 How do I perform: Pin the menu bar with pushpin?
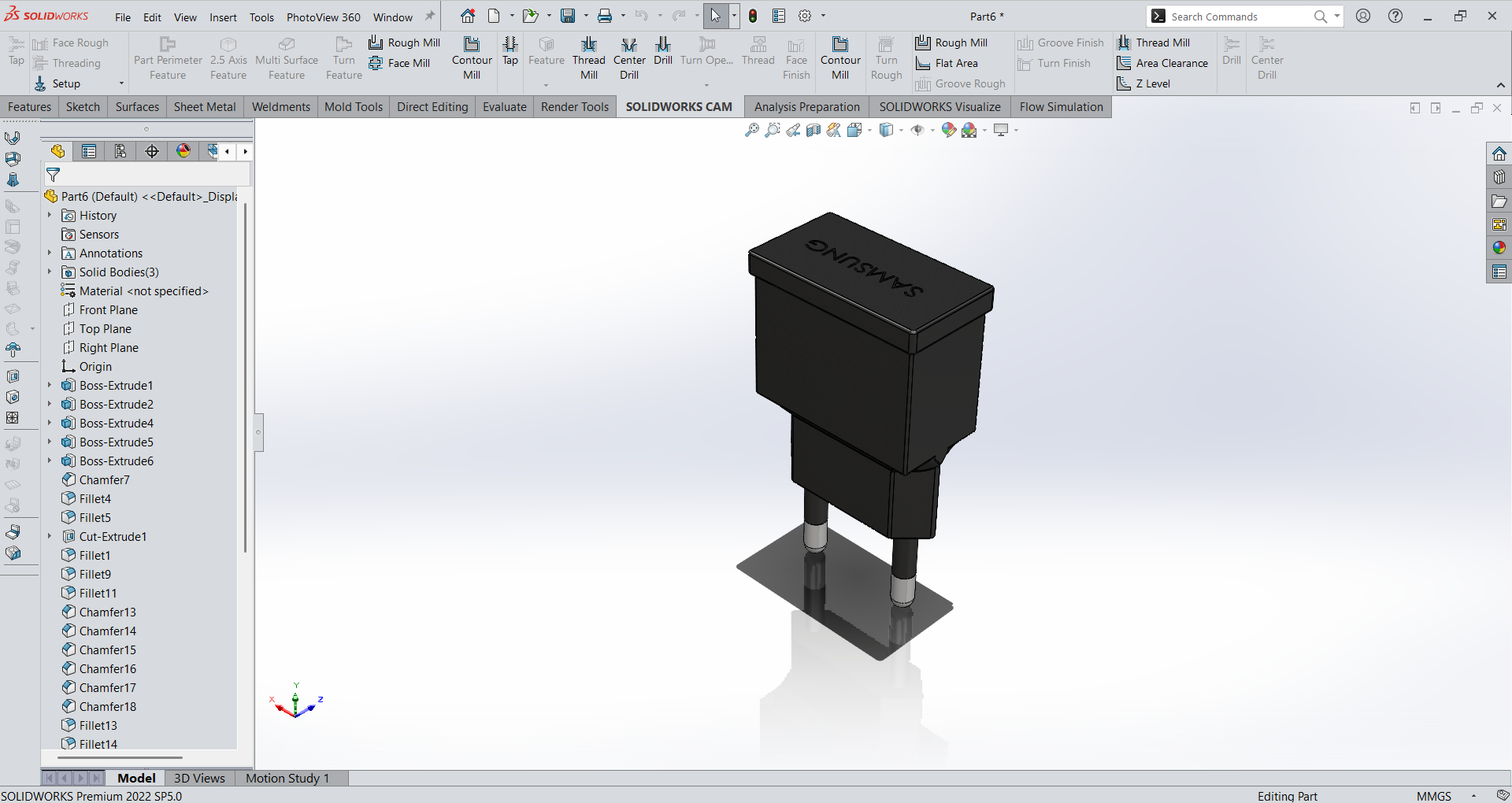[x=430, y=17]
